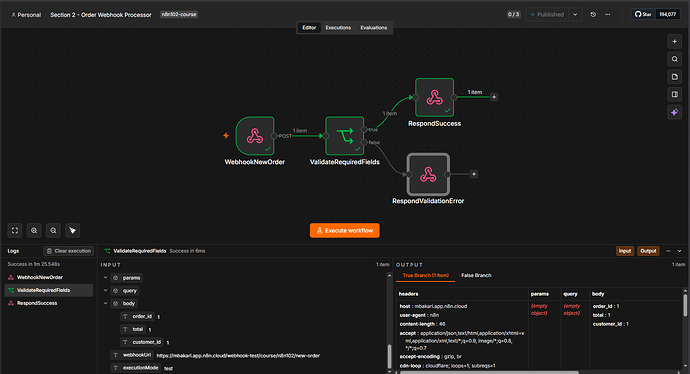Image resolution: width=690 pixels, height=374 pixels.
Task: Zoom in on the canvas
Action: click(34, 231)
